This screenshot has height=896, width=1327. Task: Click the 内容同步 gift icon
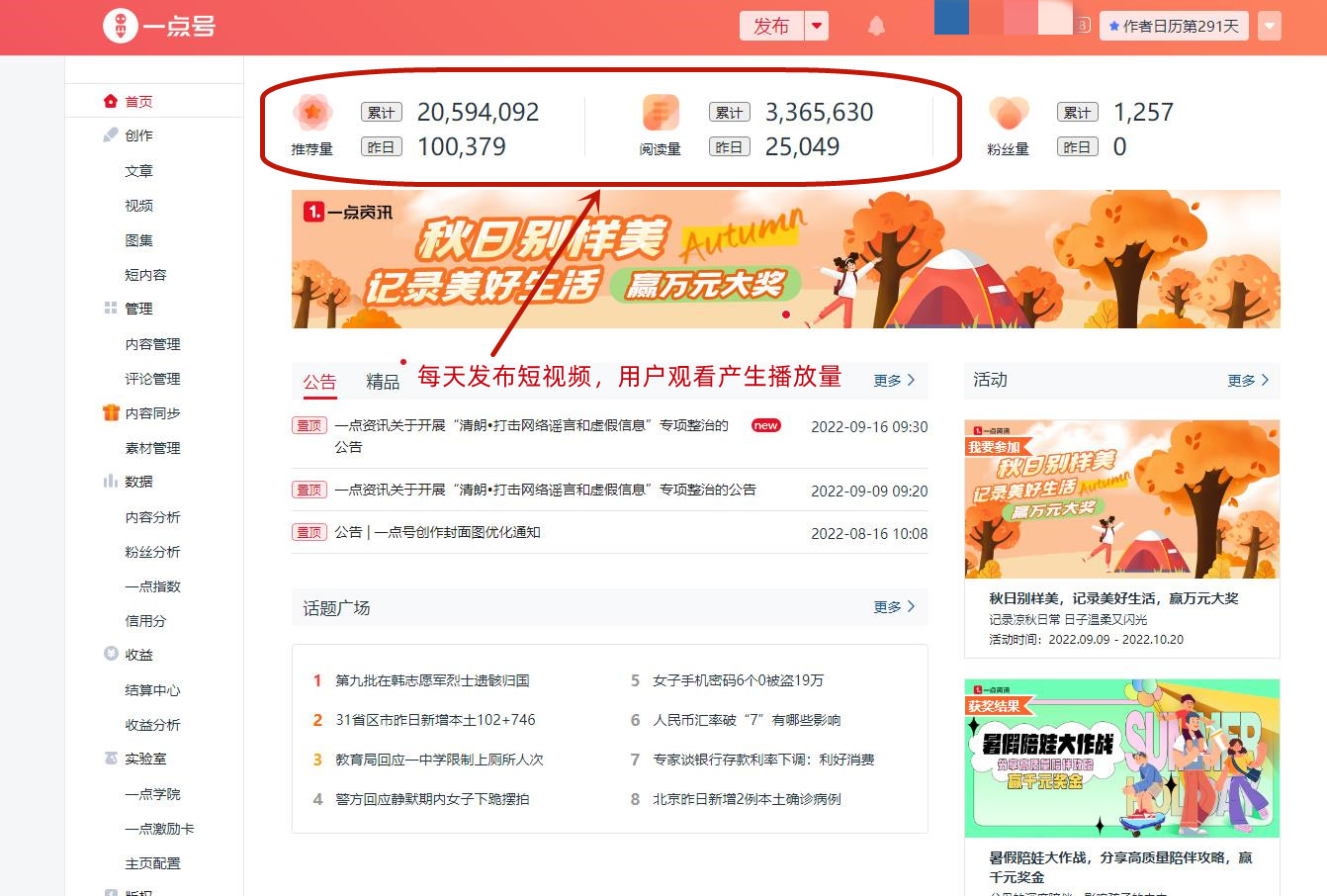111,412
